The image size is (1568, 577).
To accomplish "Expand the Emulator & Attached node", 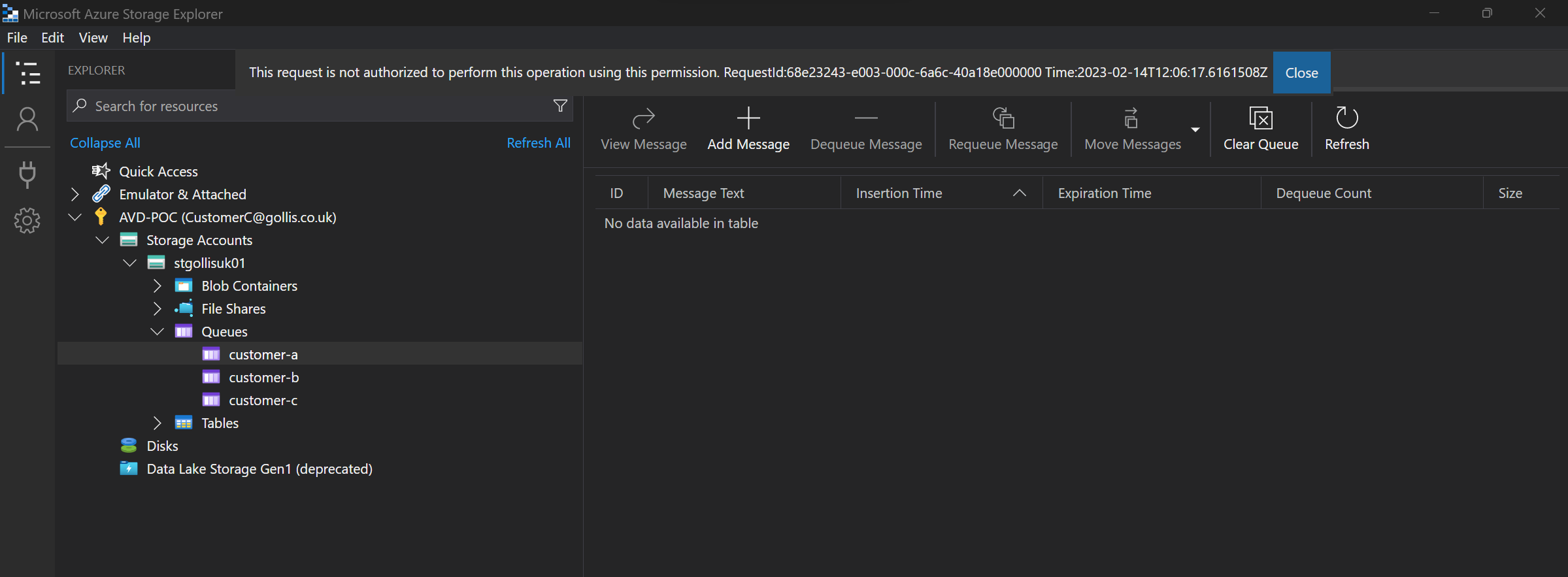I will pyautogui.click(x=75, y=194).
